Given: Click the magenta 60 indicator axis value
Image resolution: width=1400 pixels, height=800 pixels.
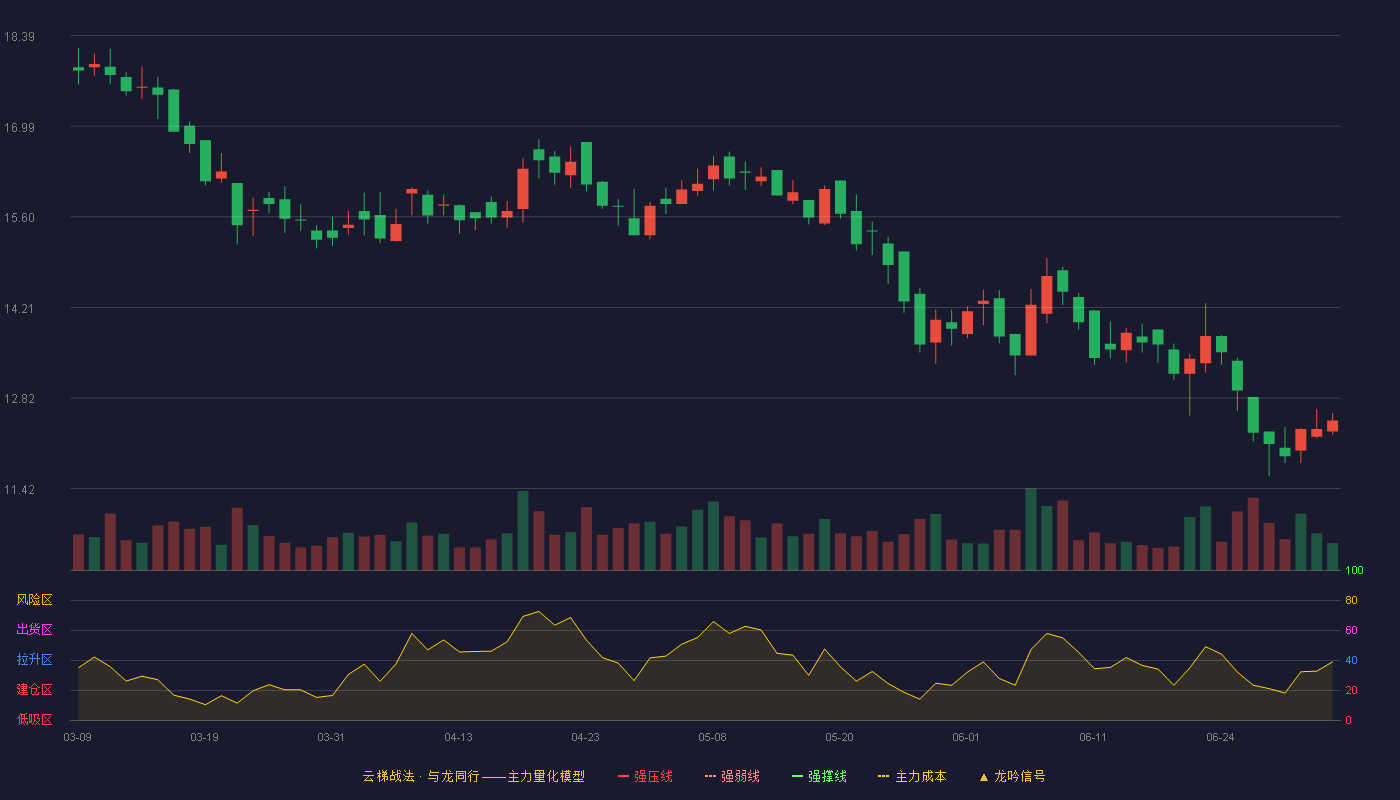Looking at the screenshot, I should coord(1351,630).
